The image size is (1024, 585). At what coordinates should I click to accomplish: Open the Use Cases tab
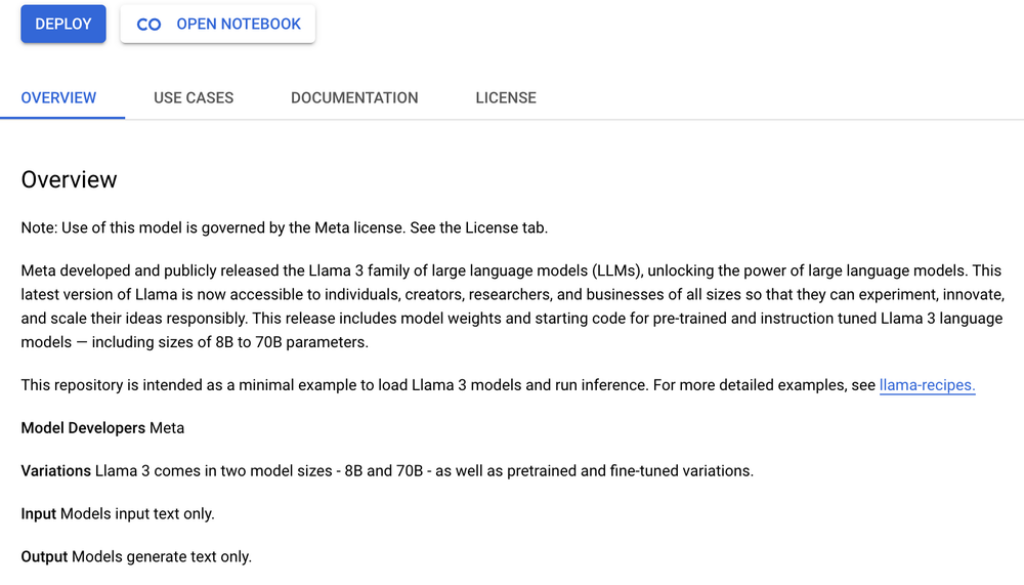click(x=193, y=98)
